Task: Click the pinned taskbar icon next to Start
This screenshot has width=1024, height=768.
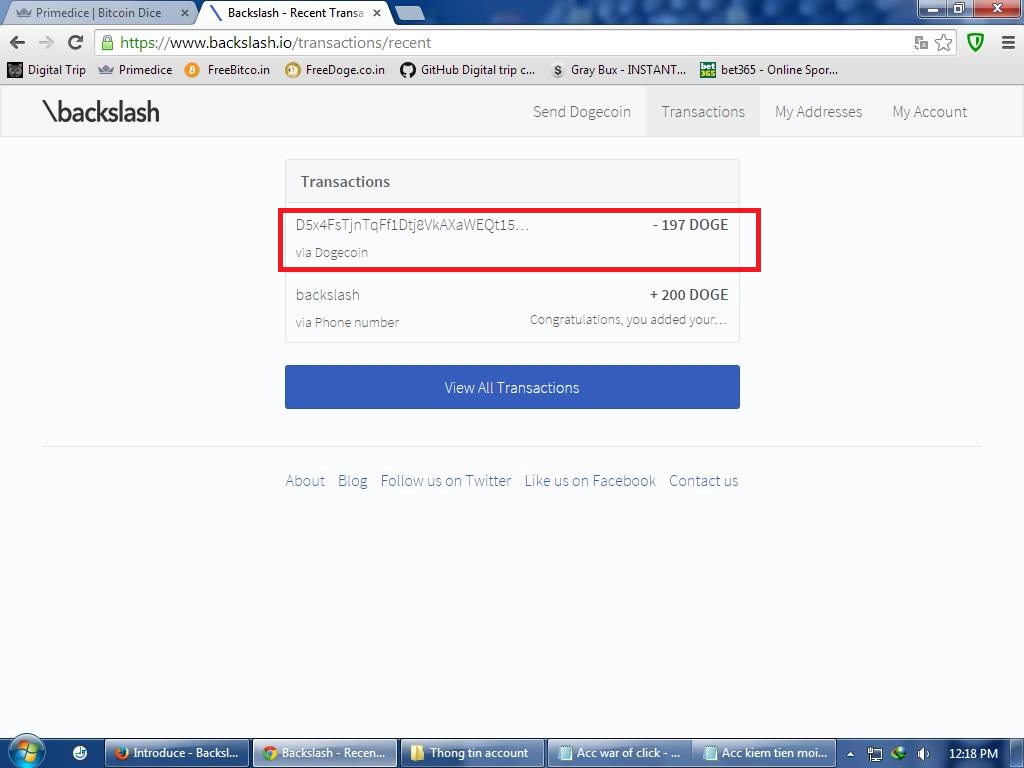Action: click(80, 753)
